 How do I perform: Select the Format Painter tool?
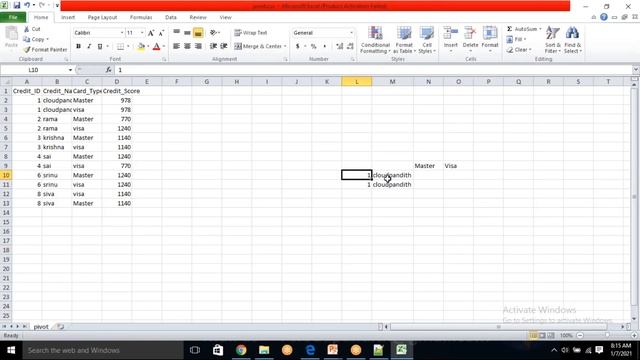tap(45, 49)
